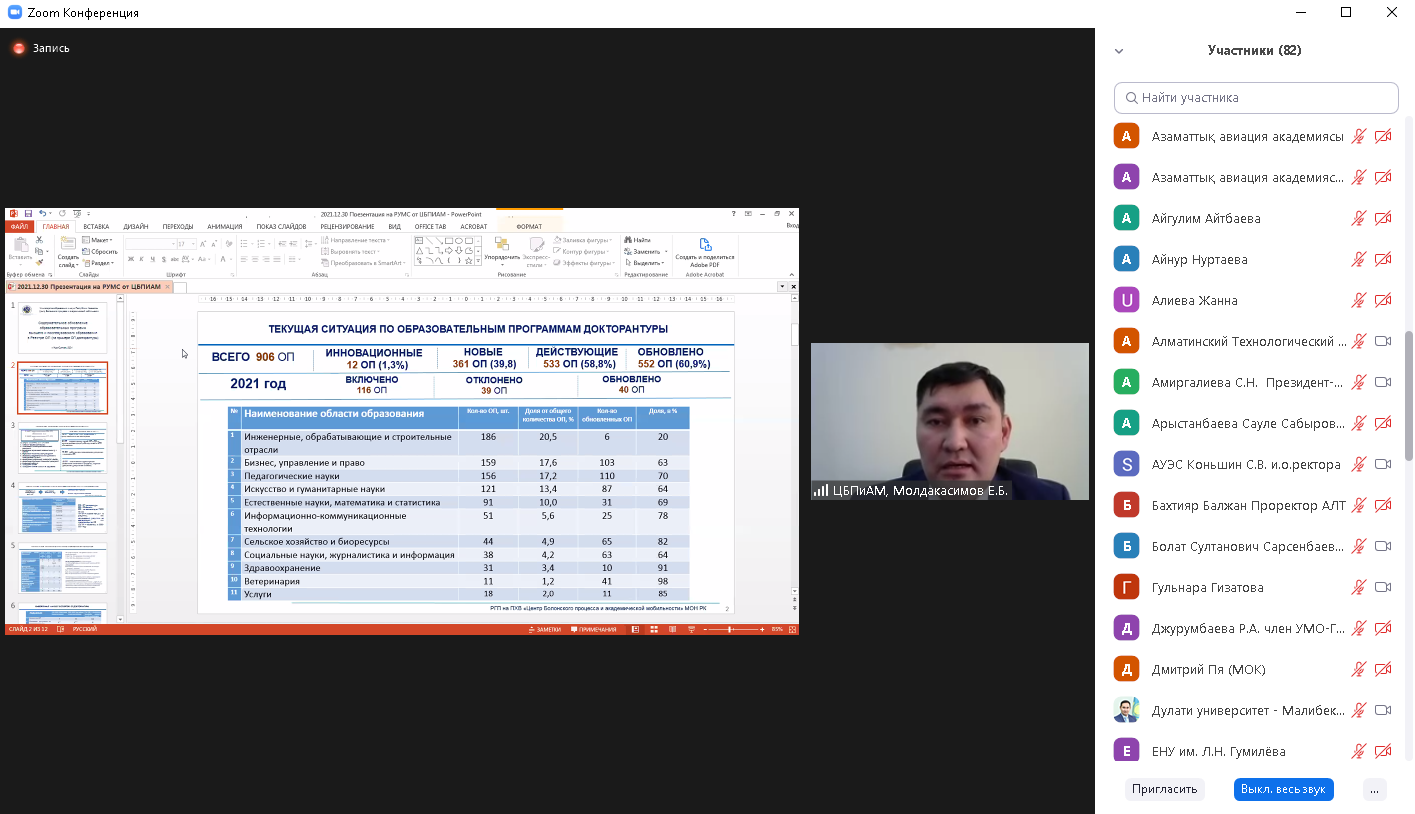
Task: Click the camera icon for Гульнара Гизатова
Action: (x=1383, y=587)
